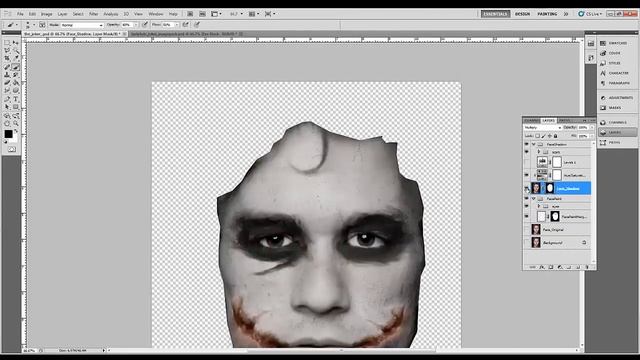Open the Image menu
Viewport: 640px width, 360px height.
(47, 14)
